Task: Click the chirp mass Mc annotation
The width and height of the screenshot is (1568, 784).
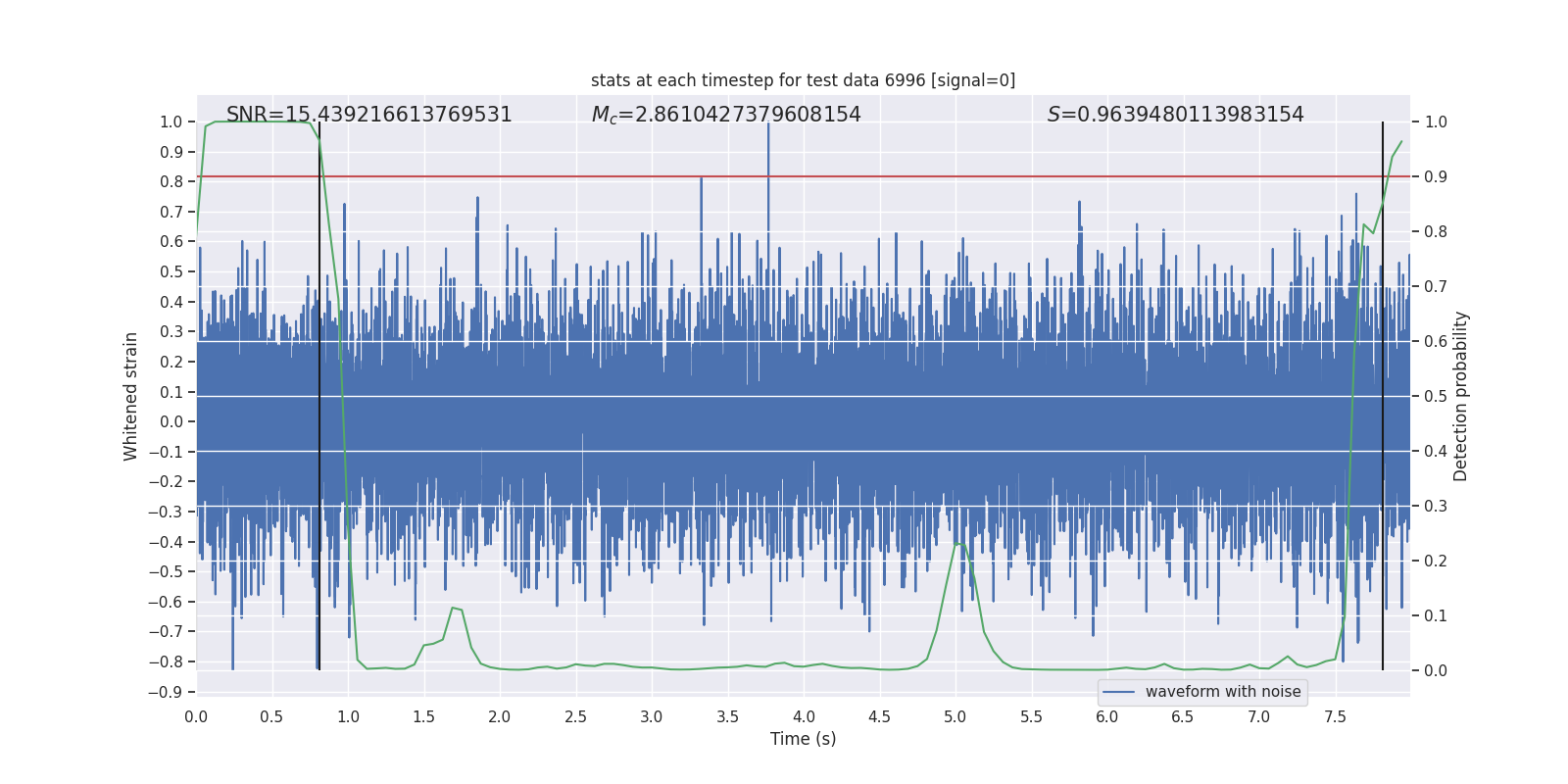Action: pos(725,115)
